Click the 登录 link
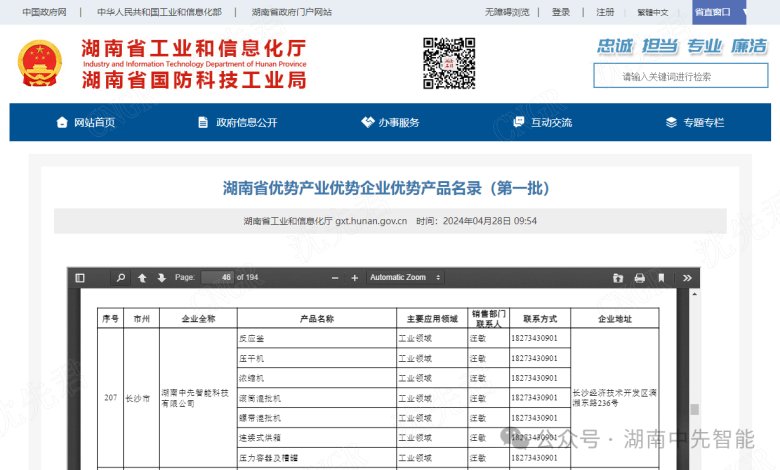This screenshot has width=780, height=470. point(561,12)
